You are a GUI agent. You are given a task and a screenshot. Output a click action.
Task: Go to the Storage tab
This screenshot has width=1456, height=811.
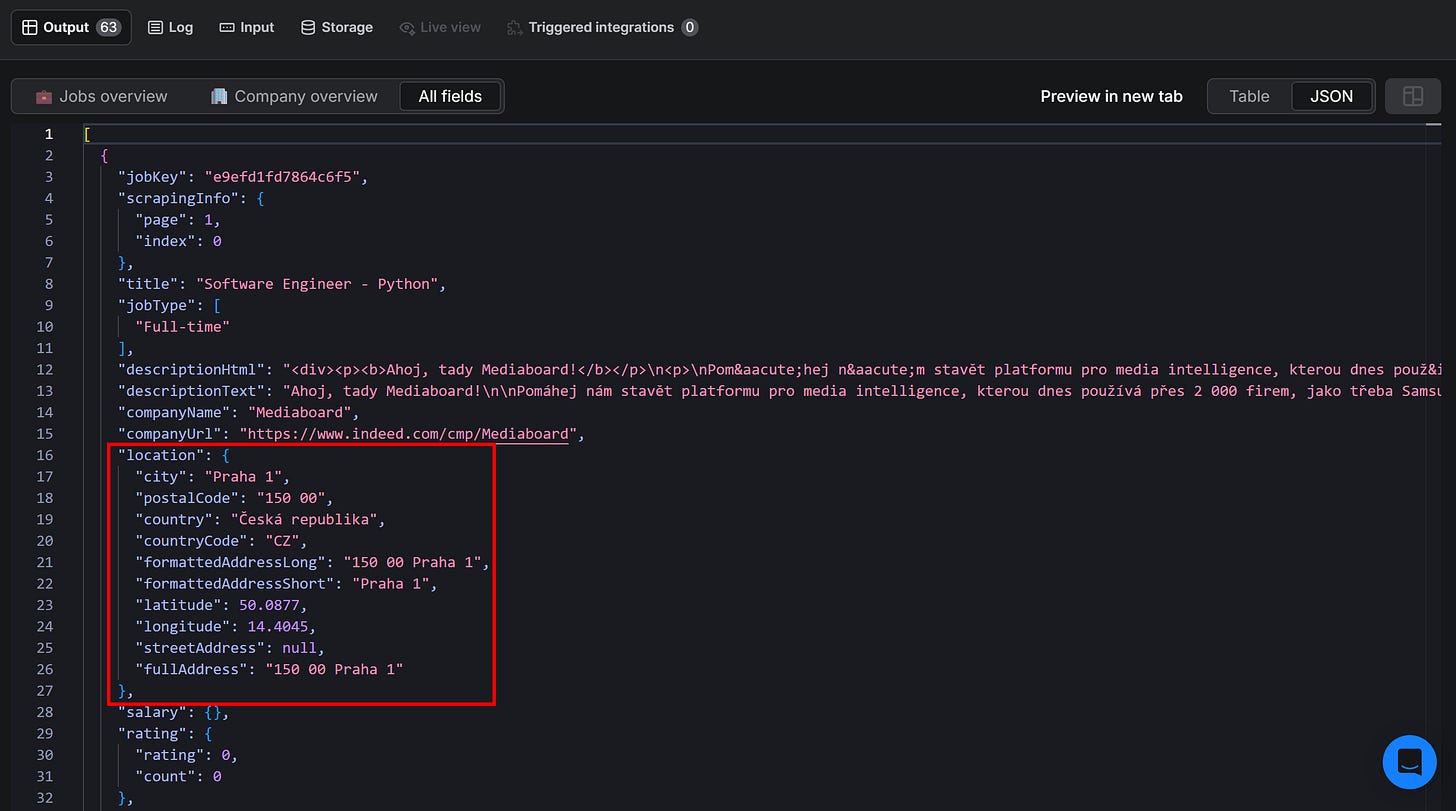pos(337,27)
